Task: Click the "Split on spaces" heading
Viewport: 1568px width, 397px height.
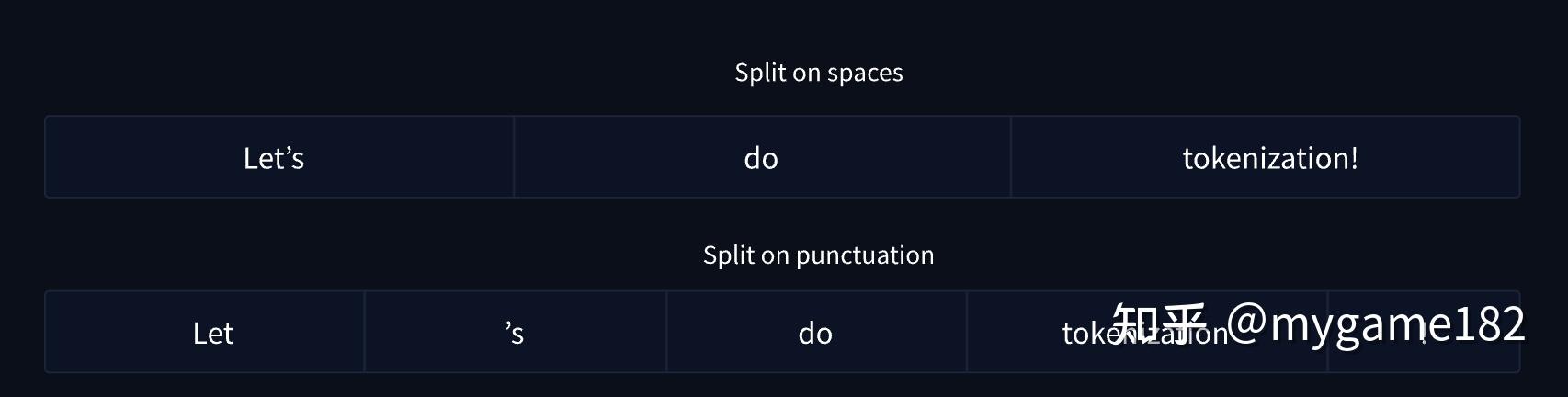Action: pyautogui.click(x=818, y=73)
